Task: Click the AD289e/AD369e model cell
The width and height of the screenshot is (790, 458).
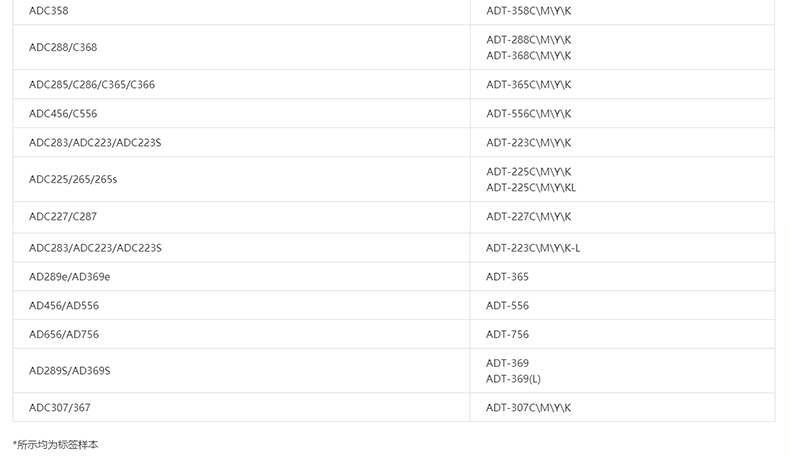Action: [69, 277]
